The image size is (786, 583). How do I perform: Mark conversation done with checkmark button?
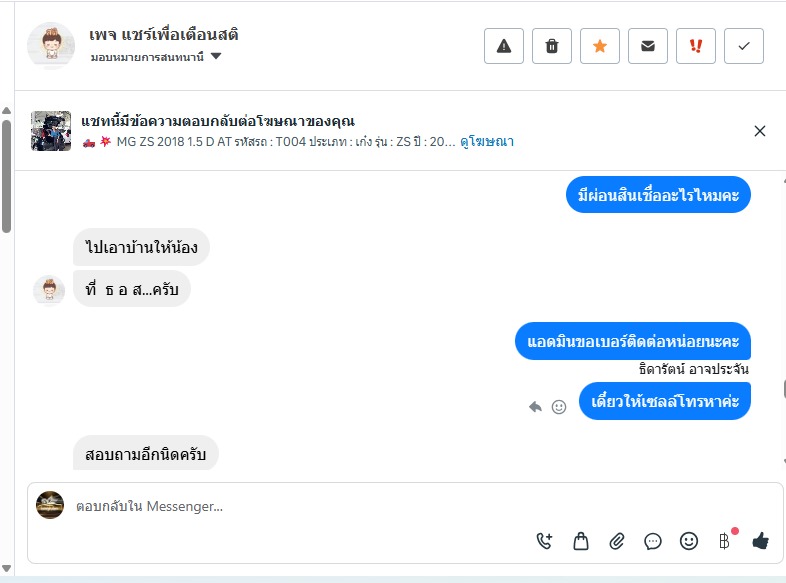pyautogui.click(x=744, y=46)
